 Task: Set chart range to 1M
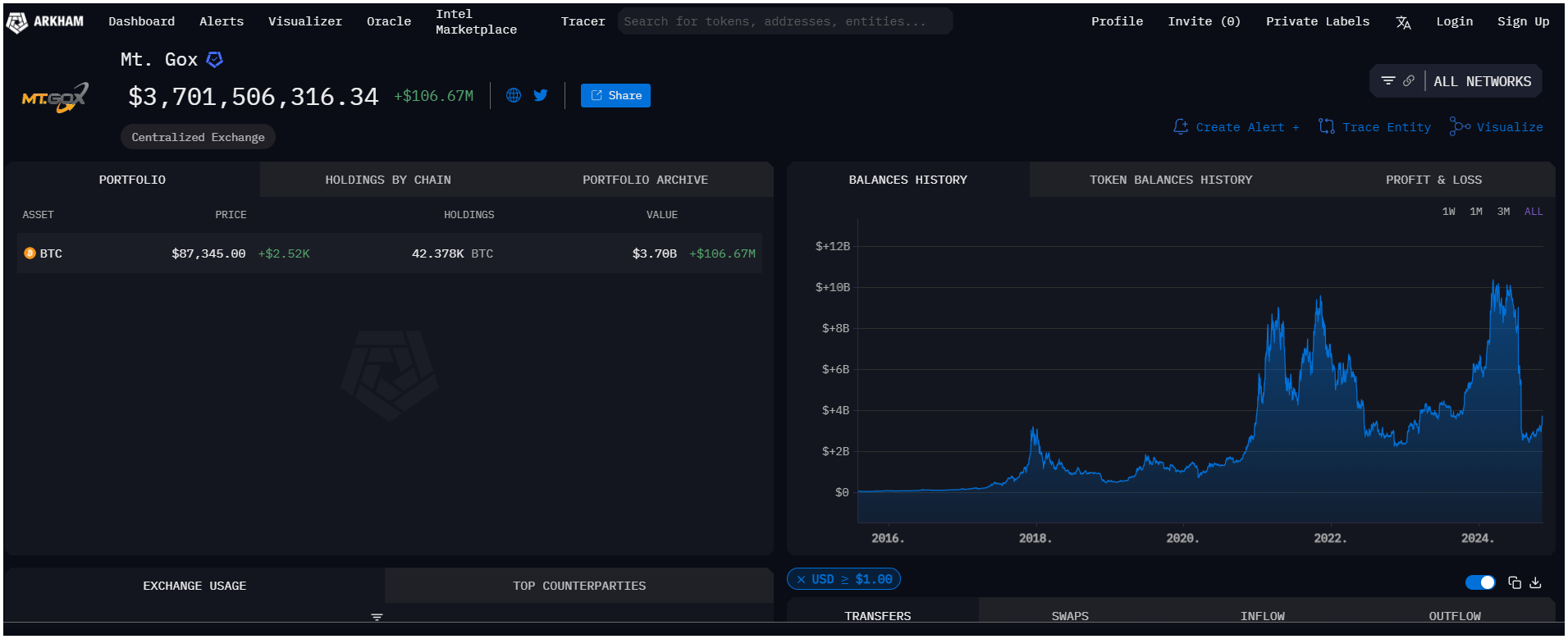tap(1476, 212)
